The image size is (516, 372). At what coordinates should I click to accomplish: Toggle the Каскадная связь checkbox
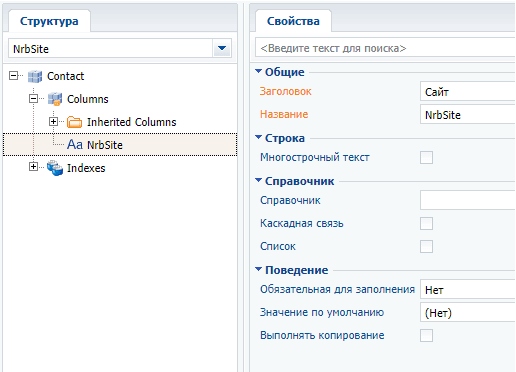[426, 223]
